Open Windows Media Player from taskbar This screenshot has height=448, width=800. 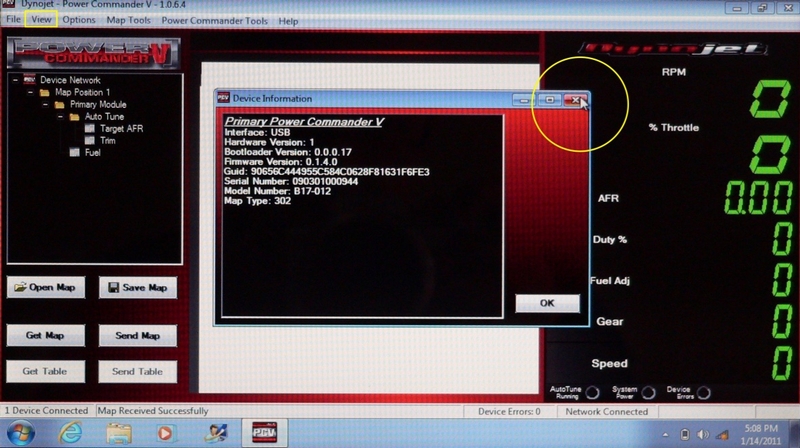point(166,432)
